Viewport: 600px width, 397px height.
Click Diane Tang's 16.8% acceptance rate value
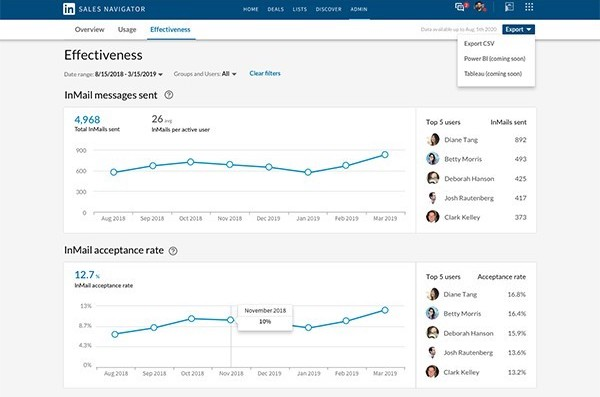[517, 294]
